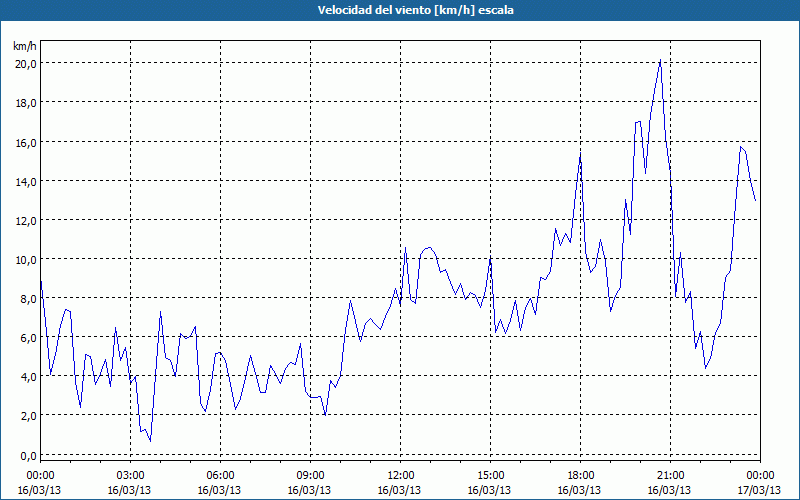Image resolution: width=800 pixels, height=500 pixels.
Task: Select the "14,0" y-axis value
Action: click(x=24, y=182)
